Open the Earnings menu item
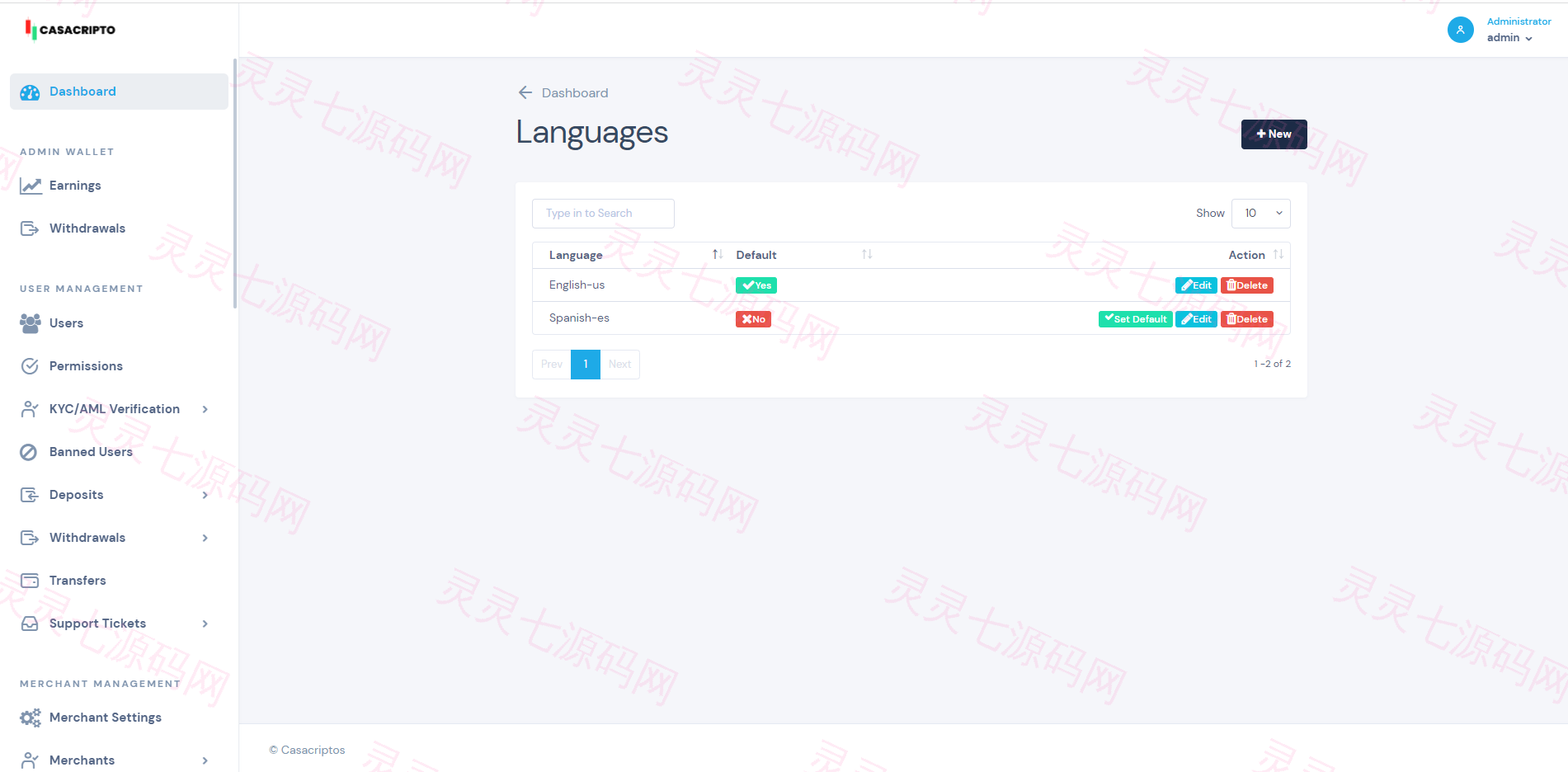Viewport: 1568px width, 772px height. pyautogui.click(x=75, y=186)
